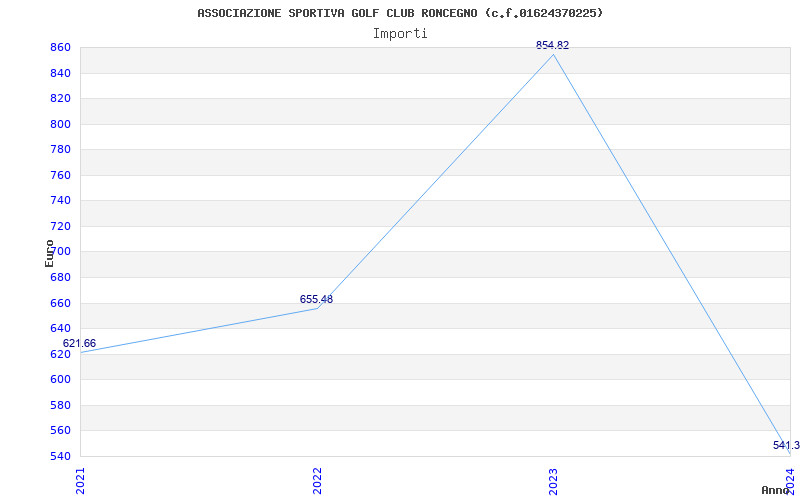Viewport: 800px width, 500px height.
Task: Click the line data point for 2022
Action: [x=317, y=308]
